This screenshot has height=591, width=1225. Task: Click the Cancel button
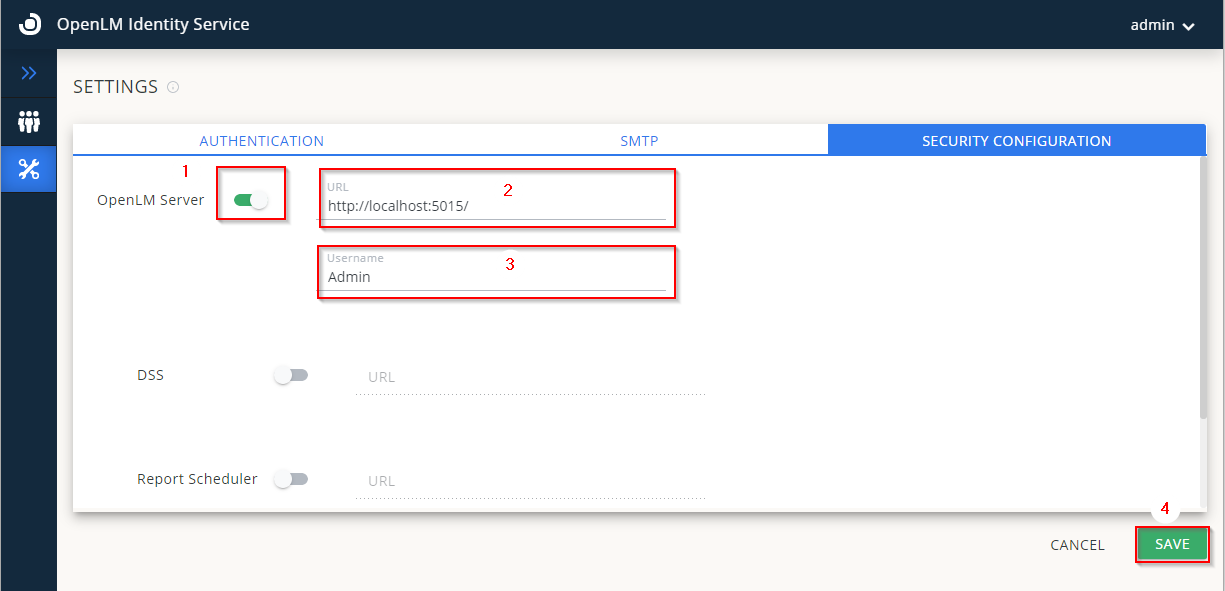tap(1077, 545)
